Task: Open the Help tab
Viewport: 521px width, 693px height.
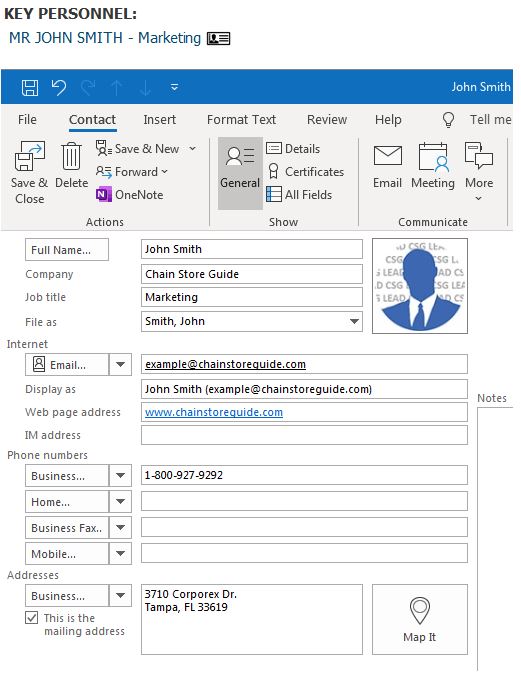Action: [x=388, y=120]
